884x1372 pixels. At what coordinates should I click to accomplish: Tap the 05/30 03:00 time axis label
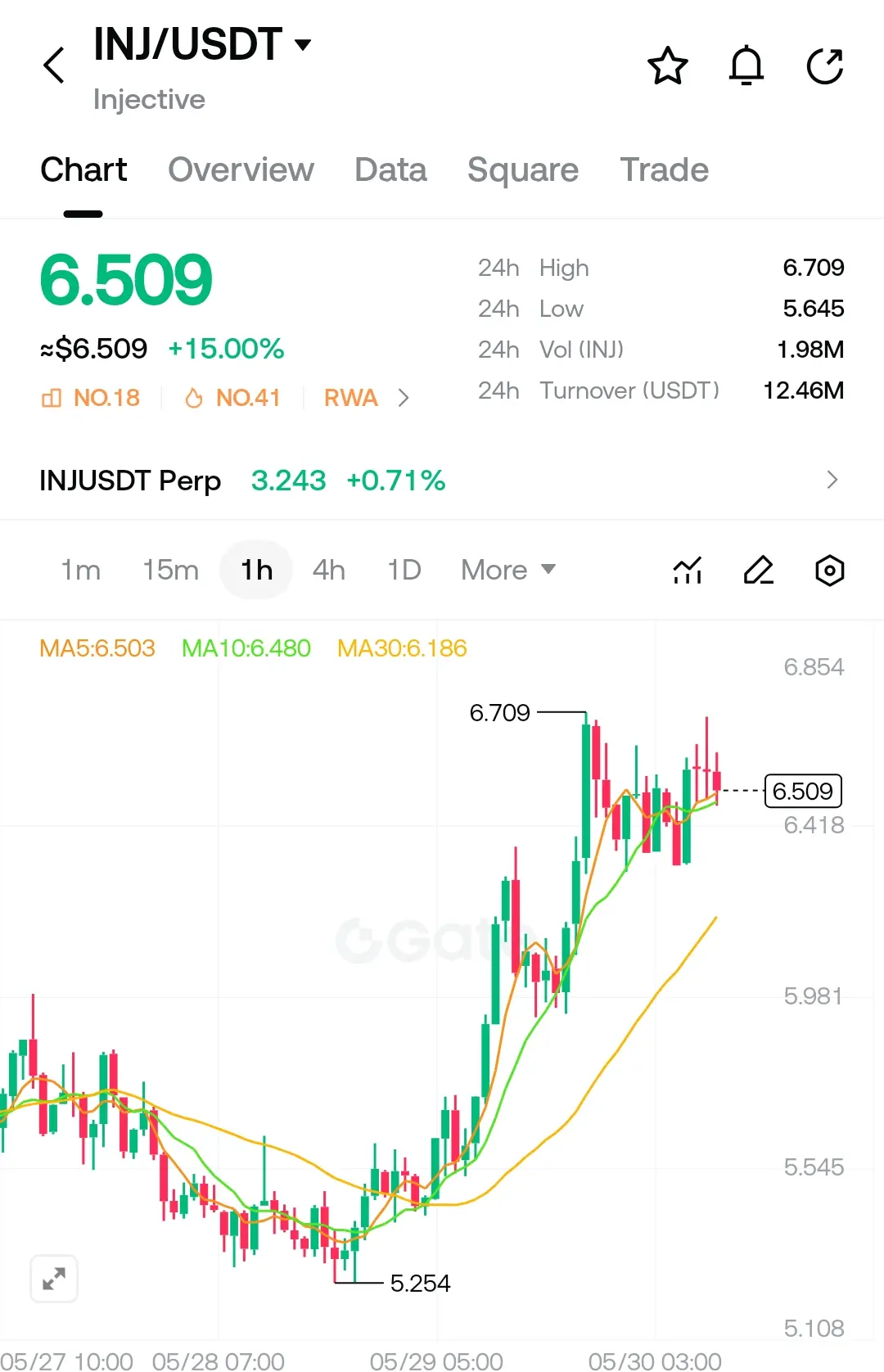point(655,1361)
